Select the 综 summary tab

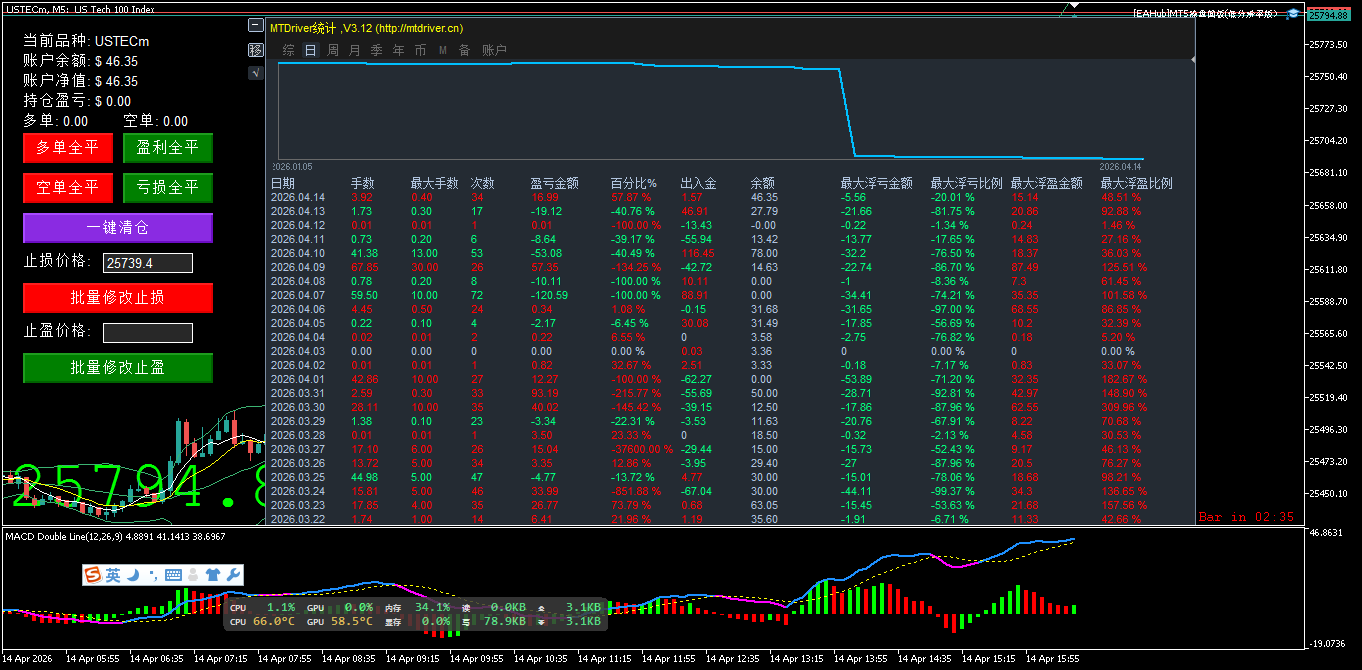point(288,50)
